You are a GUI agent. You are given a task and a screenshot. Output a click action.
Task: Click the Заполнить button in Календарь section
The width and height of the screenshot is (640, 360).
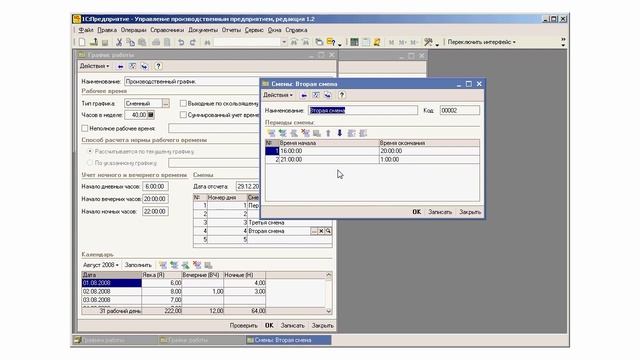(x=138, y=265)
